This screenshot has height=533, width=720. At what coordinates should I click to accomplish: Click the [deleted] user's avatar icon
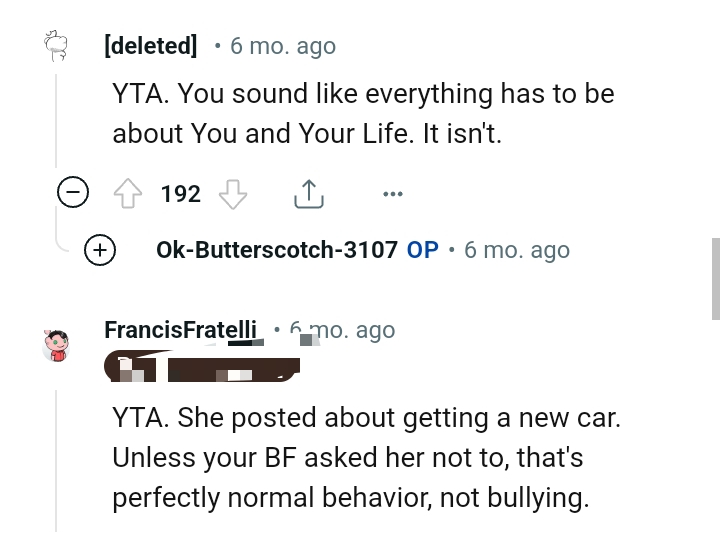pyautogui.click(x=56, y=46)
